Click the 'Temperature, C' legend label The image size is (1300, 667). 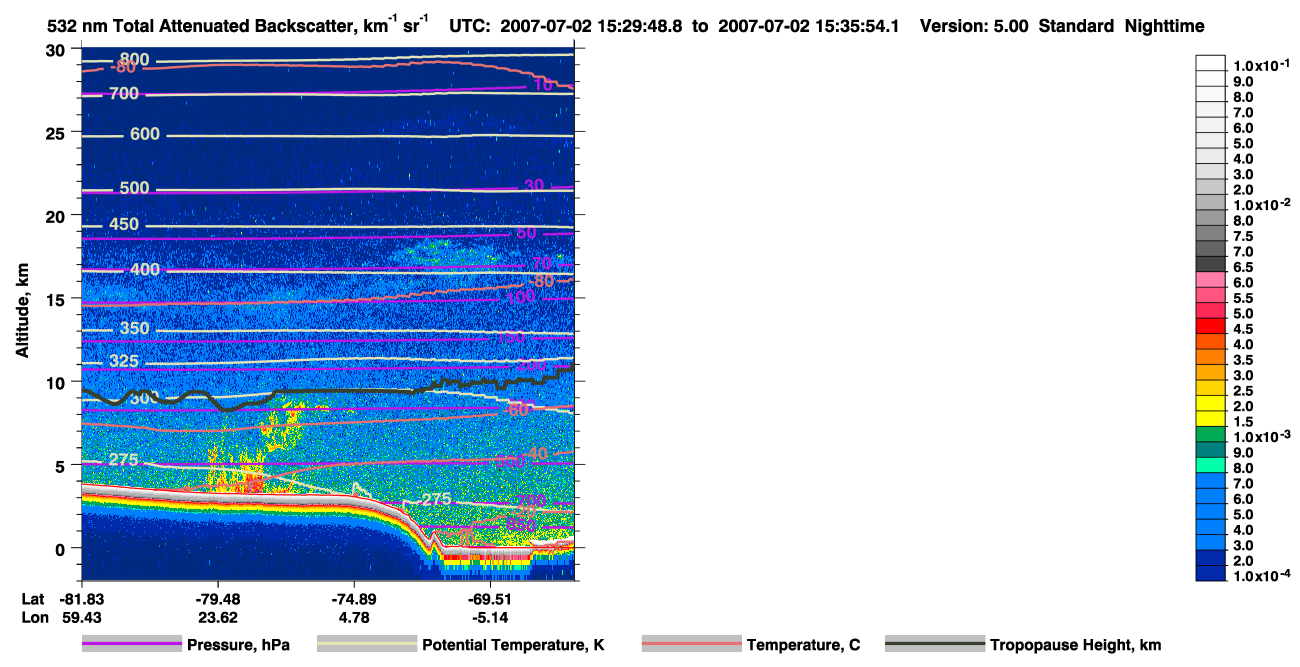[x=803, y=645]
